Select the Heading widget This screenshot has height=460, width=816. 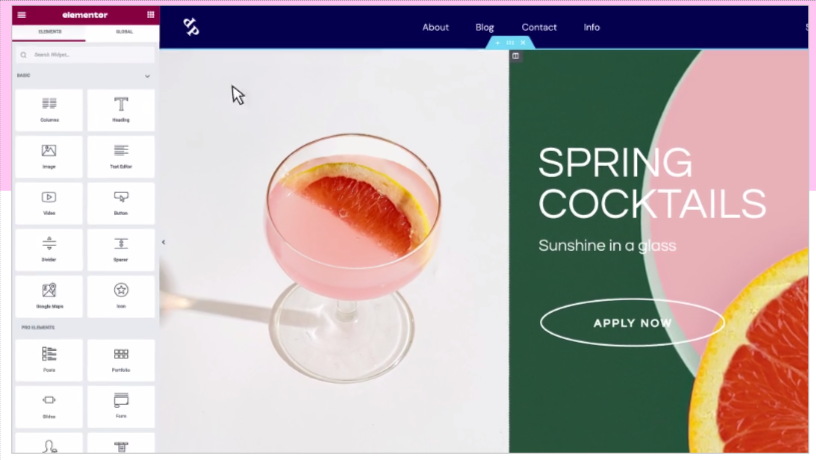click(x=121, y=110)
